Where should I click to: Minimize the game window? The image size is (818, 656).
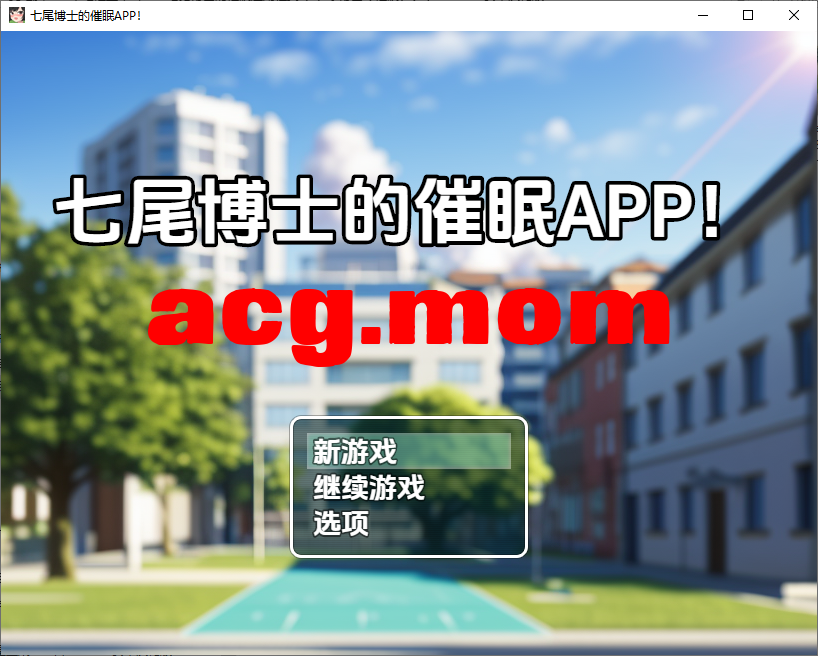[x=703, y=16]
